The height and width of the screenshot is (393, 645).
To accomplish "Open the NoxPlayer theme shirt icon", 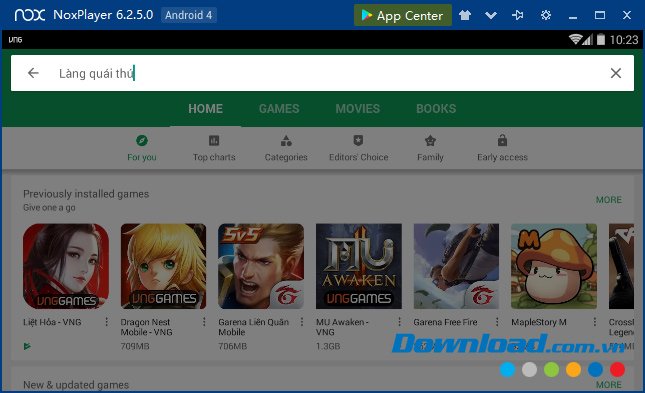I will (465, 16).
